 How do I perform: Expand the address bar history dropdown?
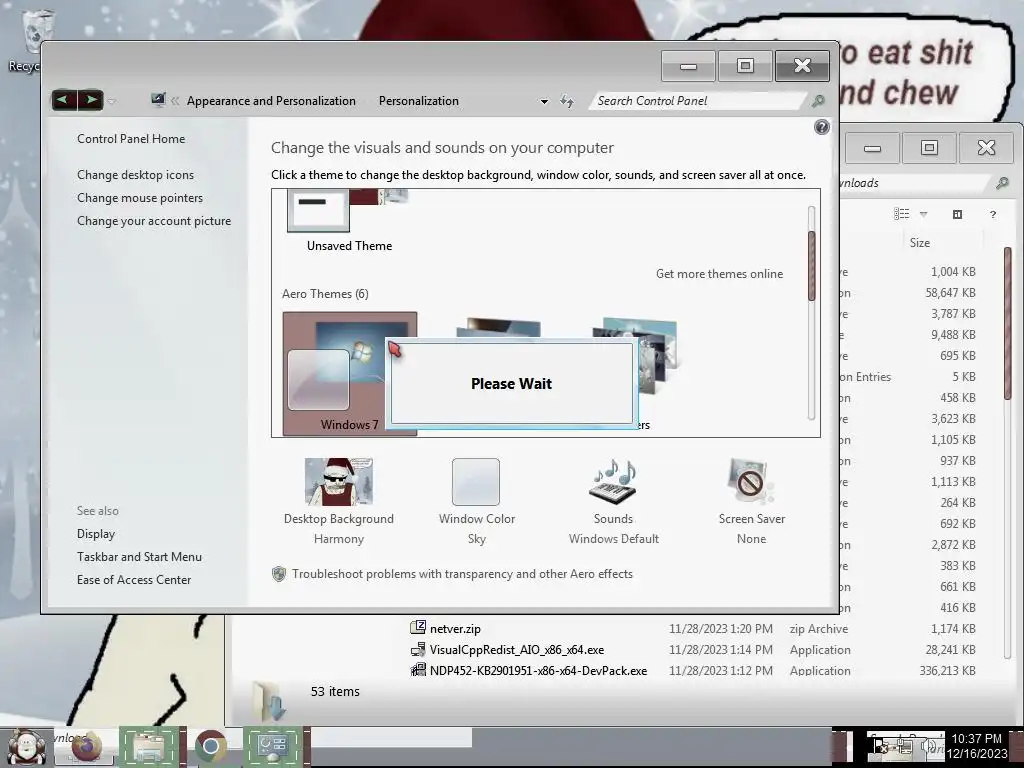click(x=544, y=101)
